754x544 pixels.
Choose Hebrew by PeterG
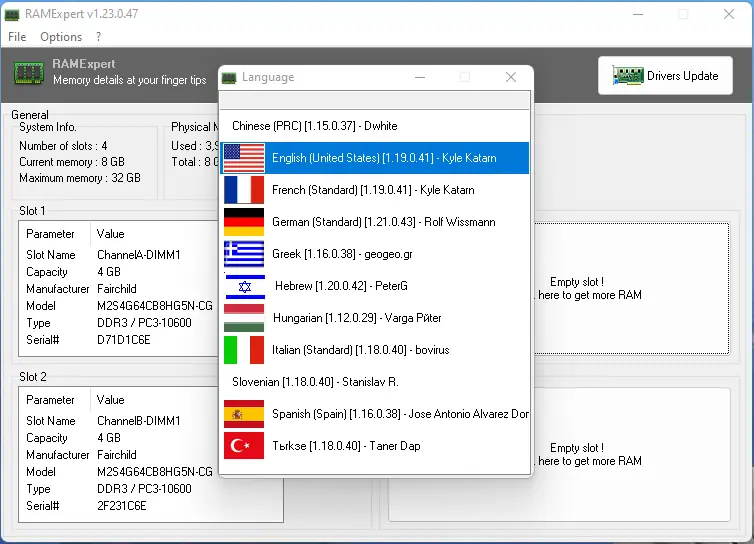tap(341, 286)
